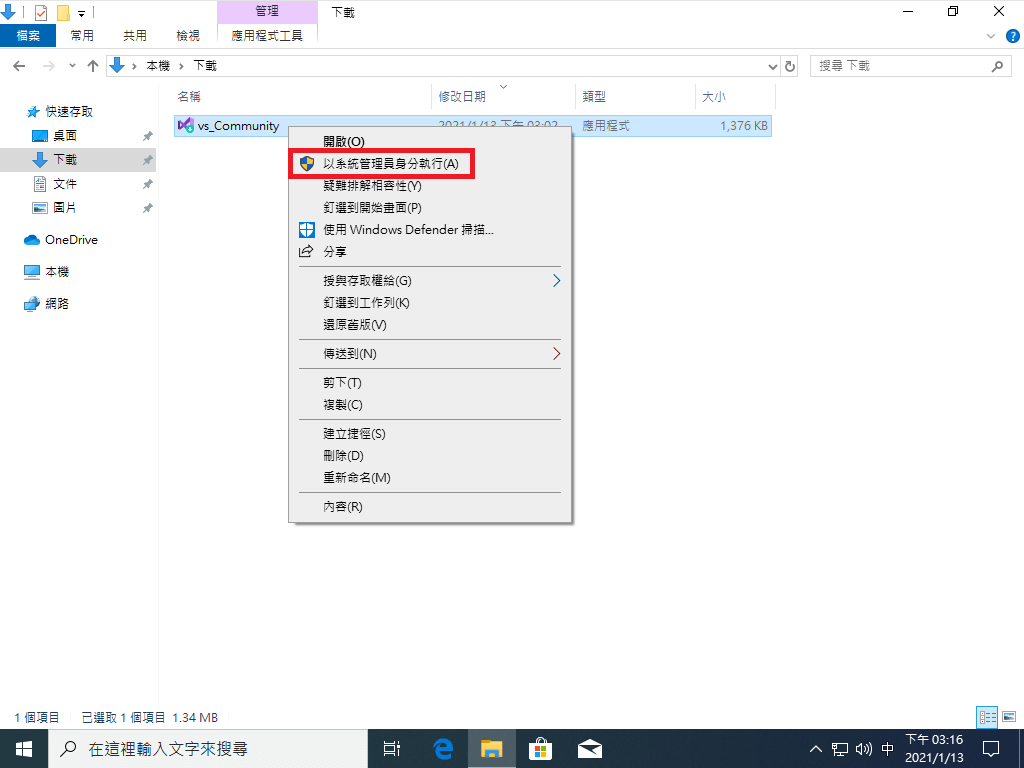Open Microsoft Edge from the taskbar
1024x768 pixels.
(443, 748)
